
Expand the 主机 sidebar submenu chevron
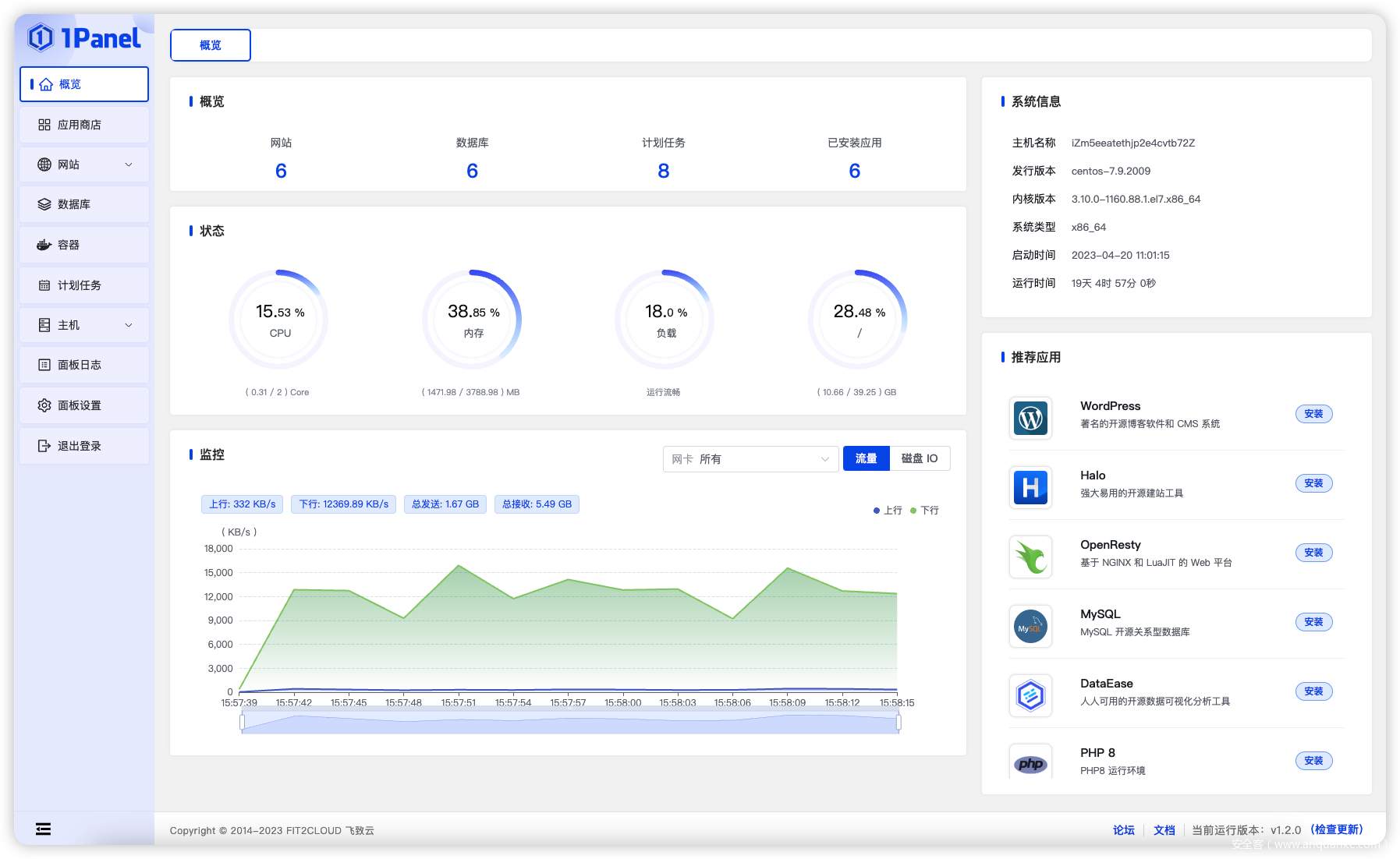(x=129, y=325)
